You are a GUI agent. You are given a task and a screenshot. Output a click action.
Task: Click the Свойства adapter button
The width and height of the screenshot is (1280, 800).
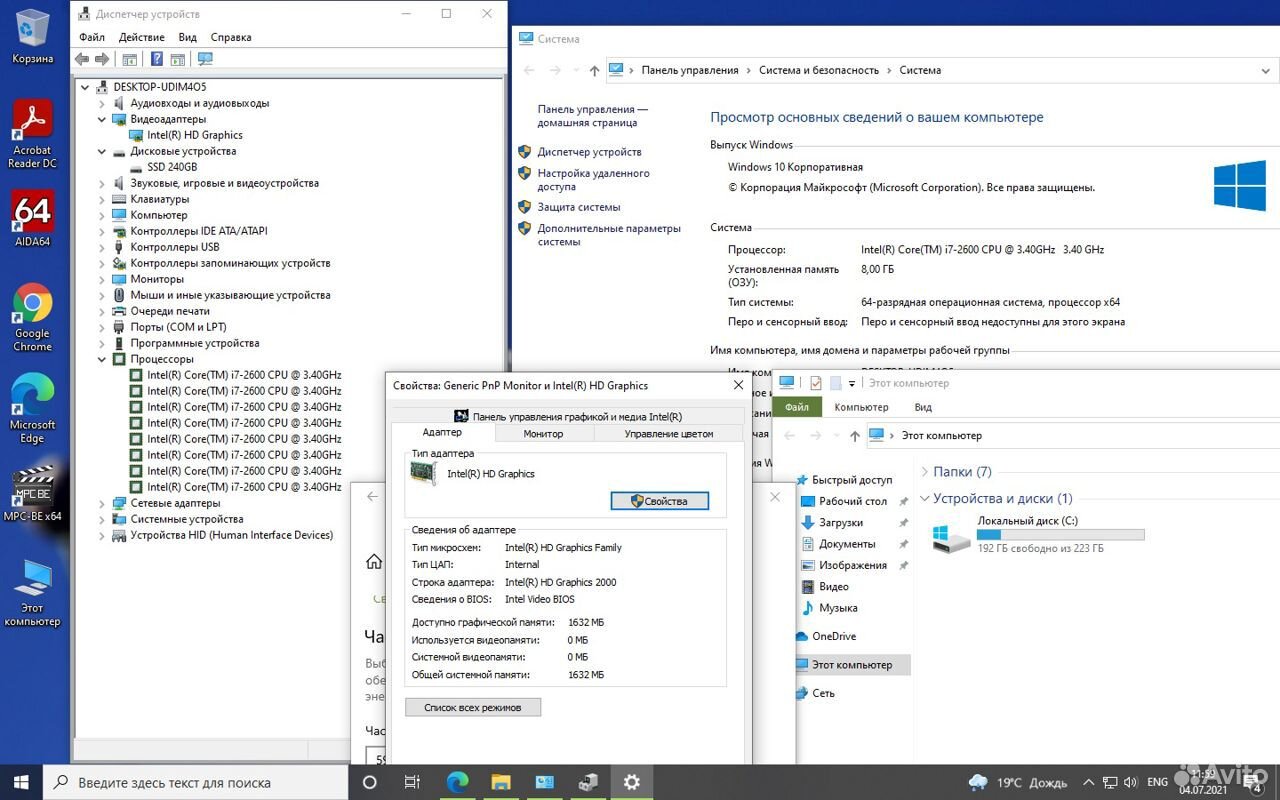coord(660,501)
